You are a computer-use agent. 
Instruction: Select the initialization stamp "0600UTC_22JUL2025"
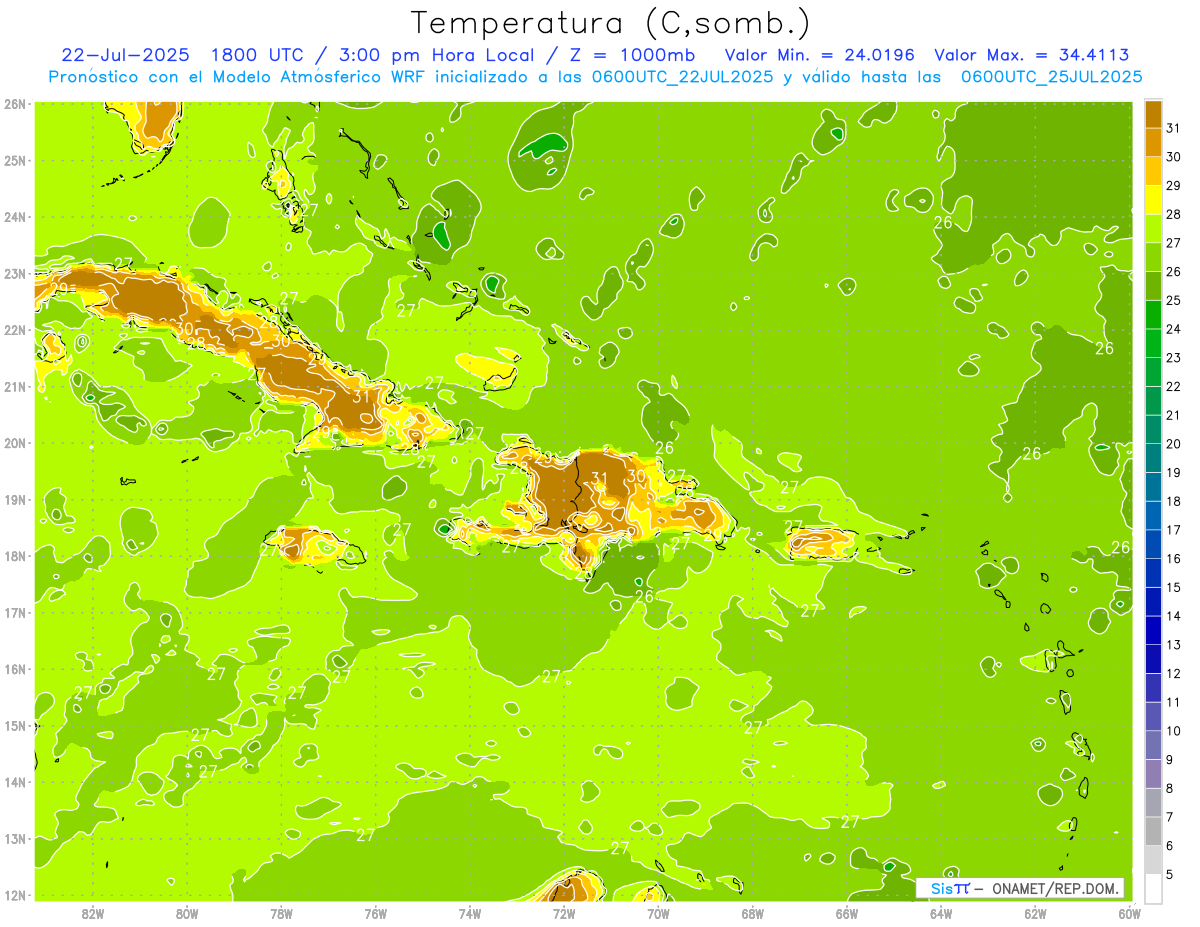click(683, 77)
